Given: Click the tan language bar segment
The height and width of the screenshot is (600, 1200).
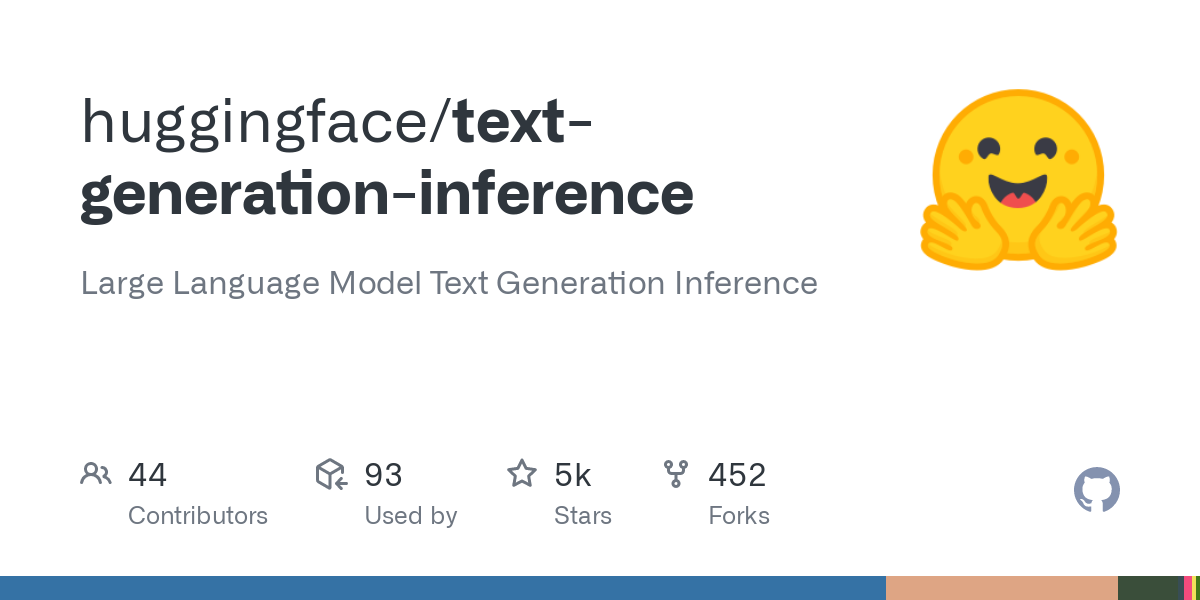Looking at the screenshot, I should click(x=1001, y=588).
